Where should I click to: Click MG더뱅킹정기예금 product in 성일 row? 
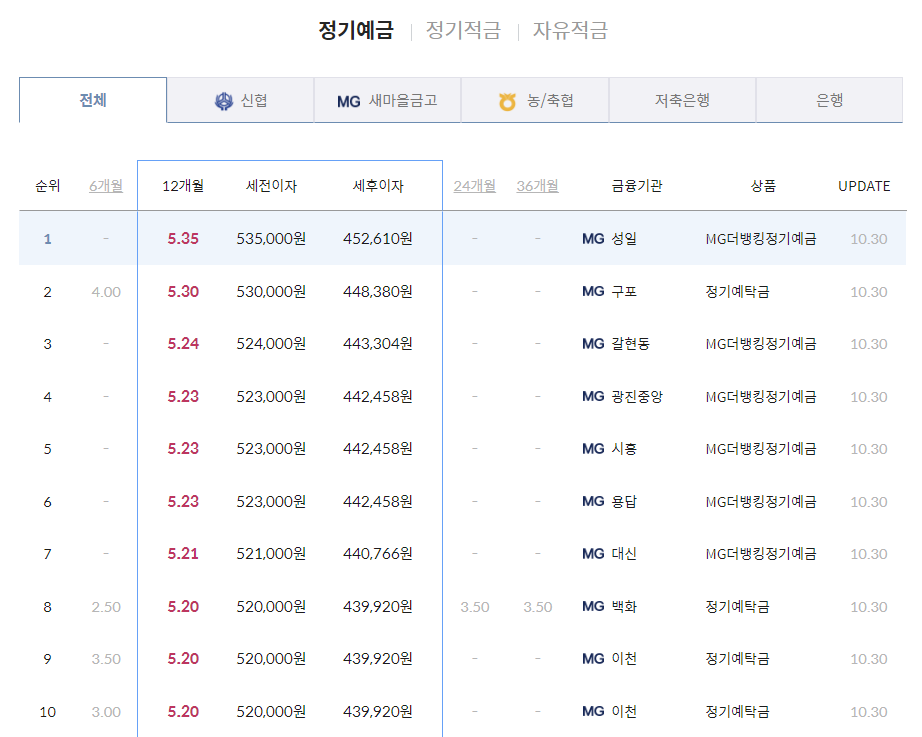point(761,239)
